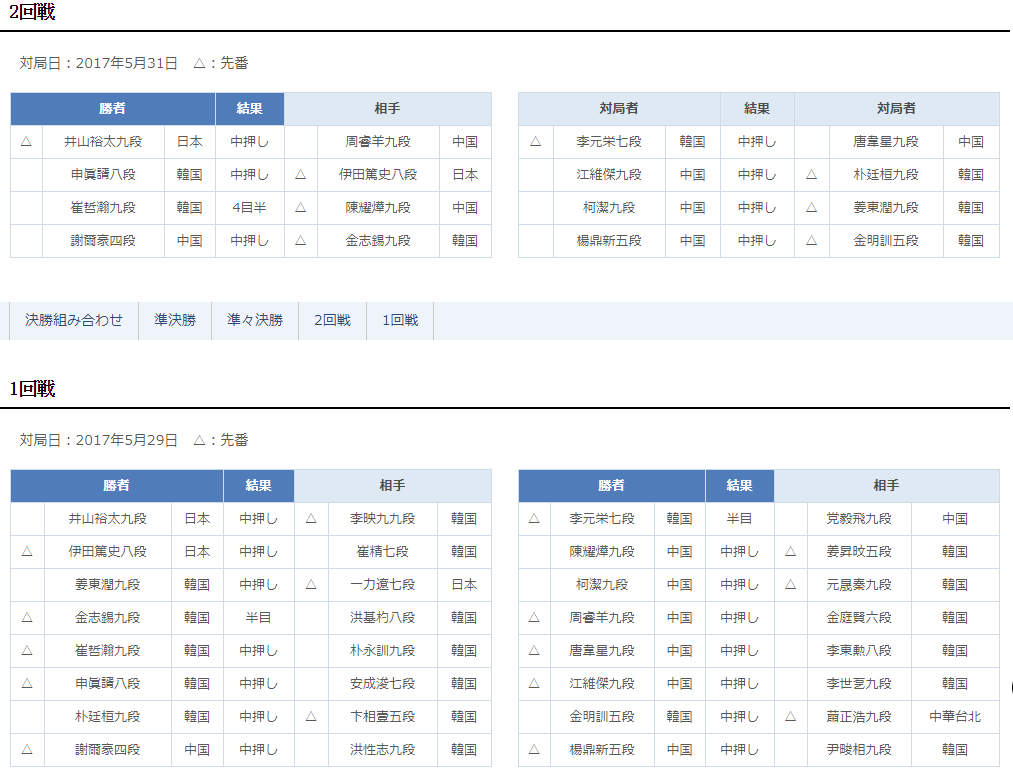Image resolution: width=1013 pixels, height=781 pixels.
Task: Go to the 2回戦 navigation tab
Action: 332,320
